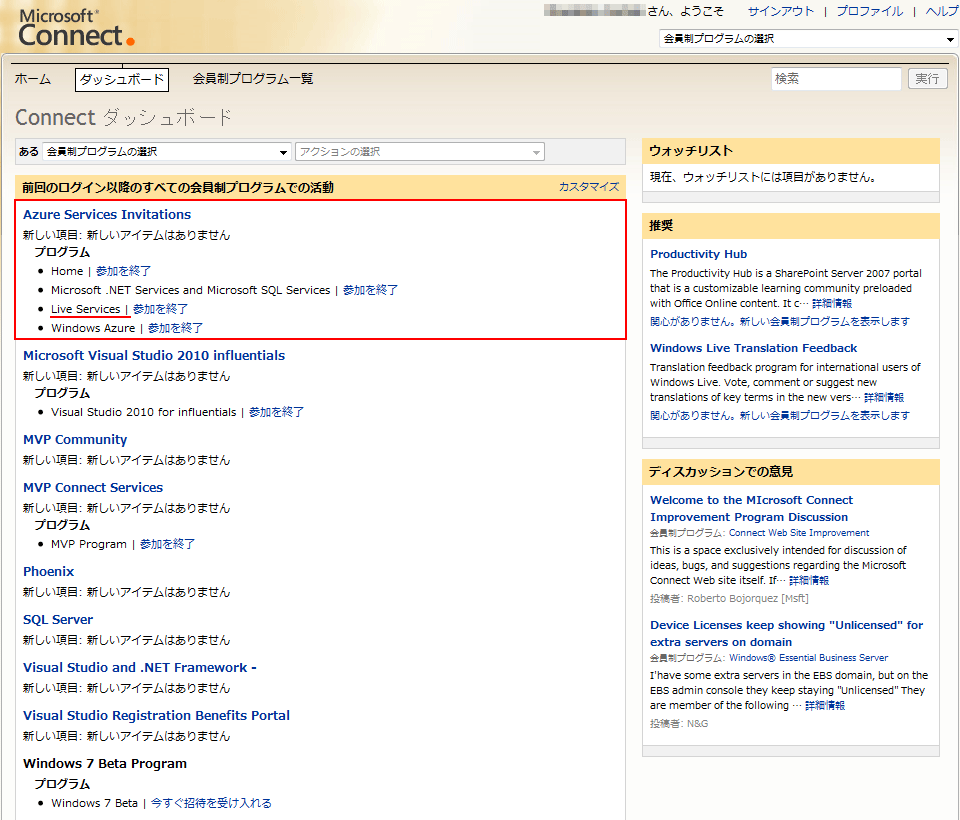Expand the dashboard 会員制プログラムの選択 filter dropdown
The image size is (960, 820).
pos(166,152)
